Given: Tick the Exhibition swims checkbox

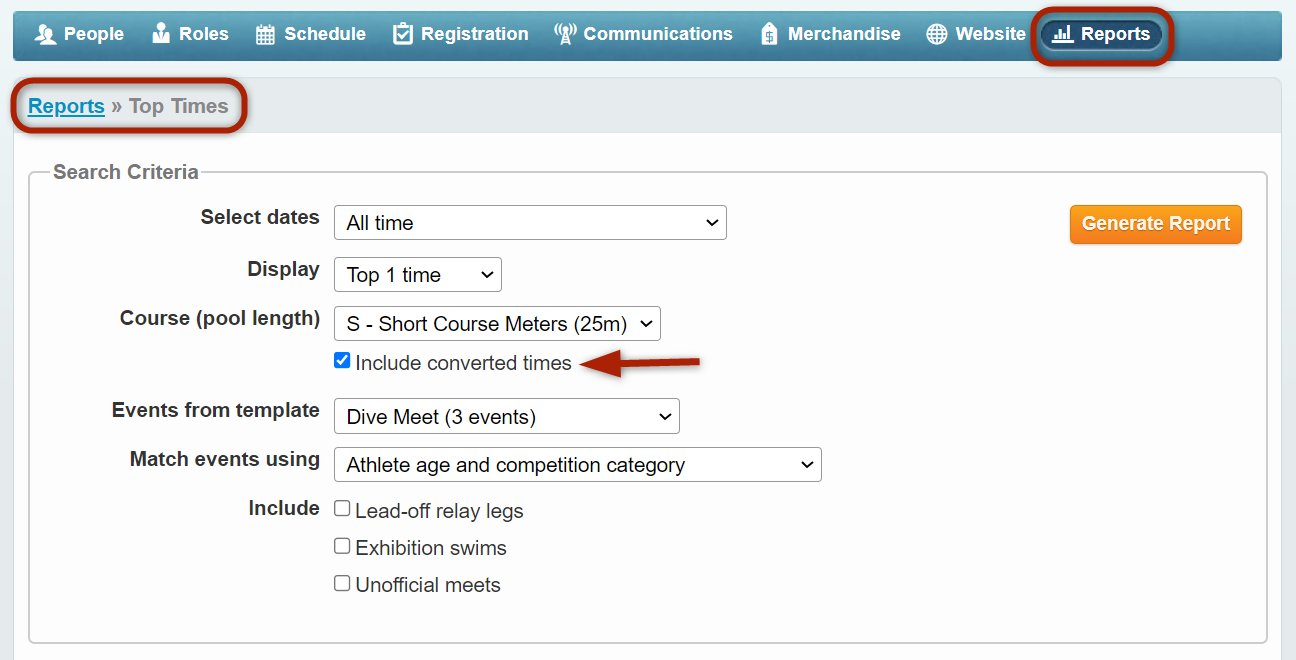Looking at the screenshot, I should pos(342,546).
